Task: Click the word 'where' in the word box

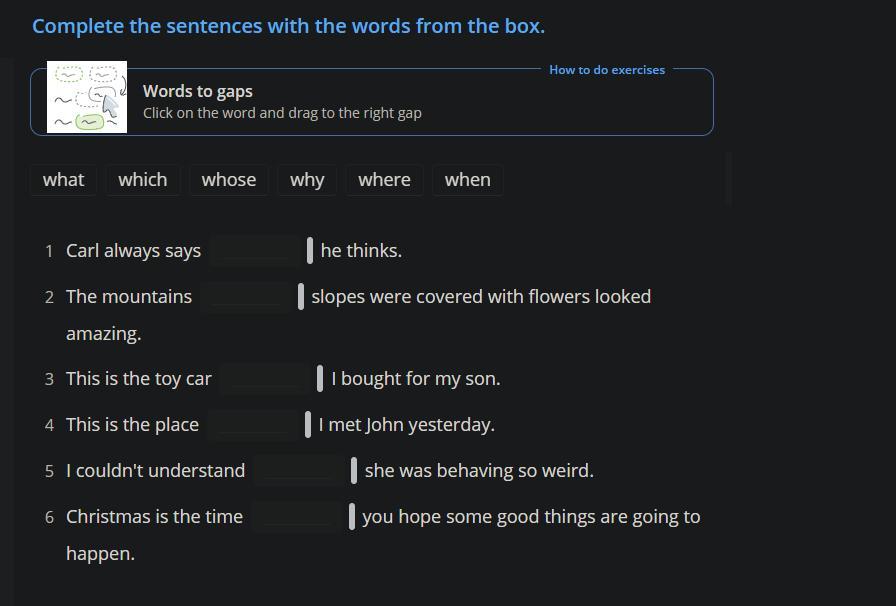Action: pyautogui.click(x=384, y=180)
